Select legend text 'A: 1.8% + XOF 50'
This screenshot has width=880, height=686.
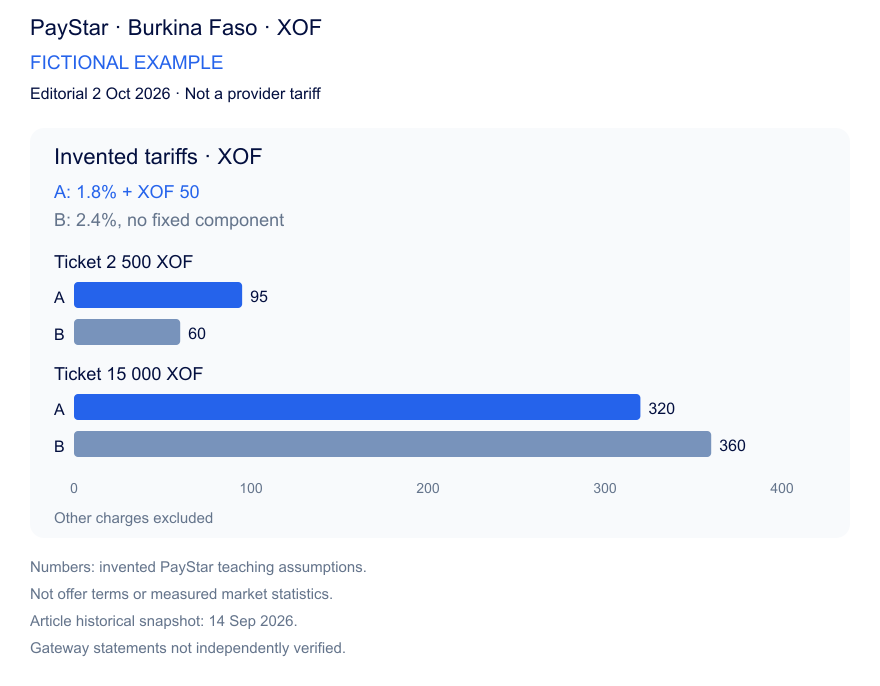(126, 192)
